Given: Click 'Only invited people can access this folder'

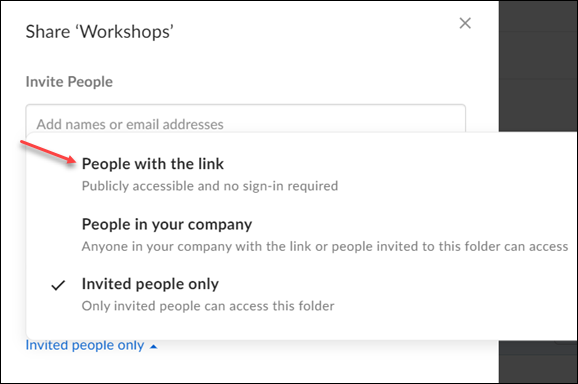Looking at the screenshot, I should pyautogui.click(x=208, y=306).
